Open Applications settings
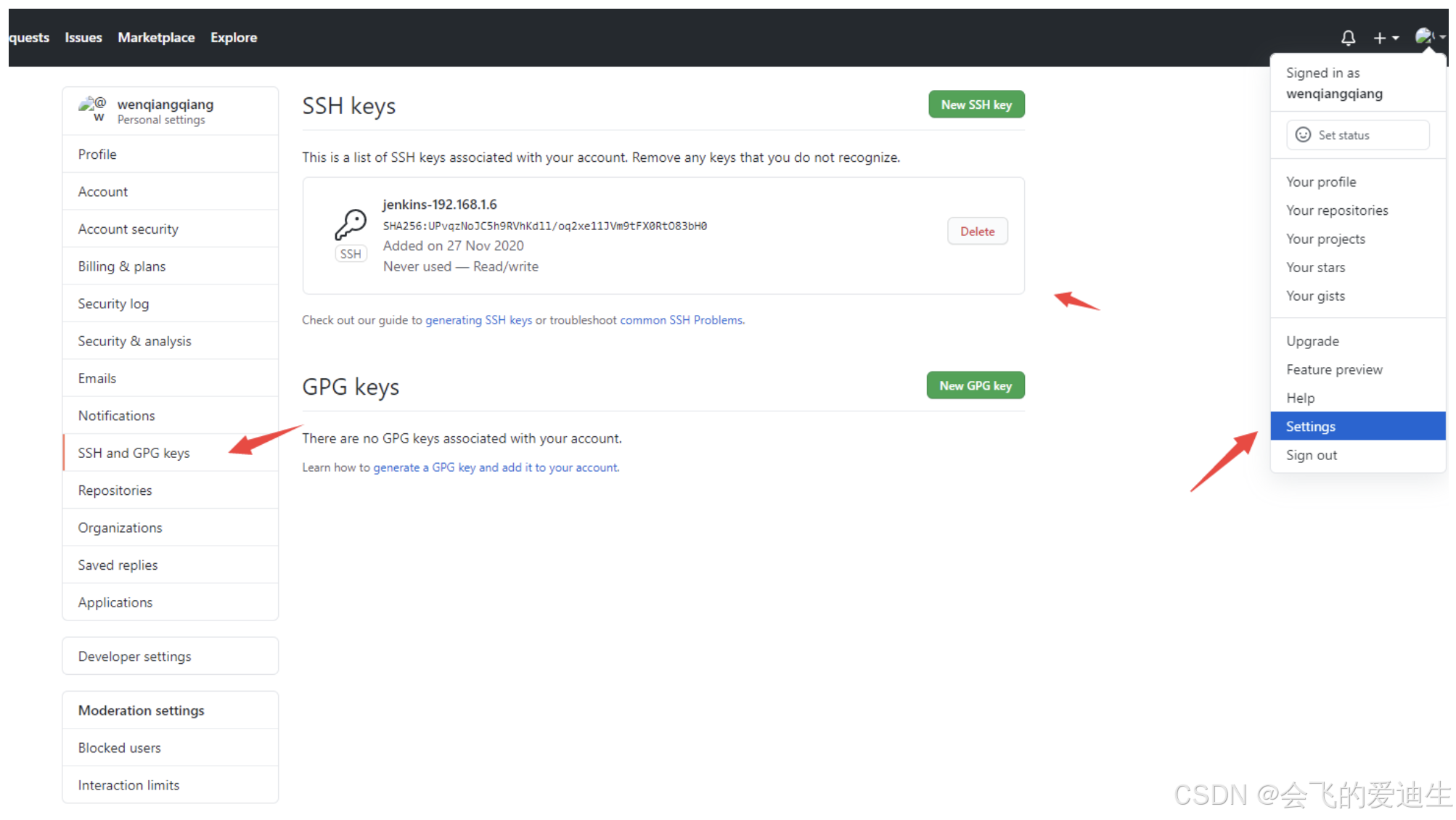The width and height of the screenshot is (1456, 820). pyautogui.click(x=171, y=603)
